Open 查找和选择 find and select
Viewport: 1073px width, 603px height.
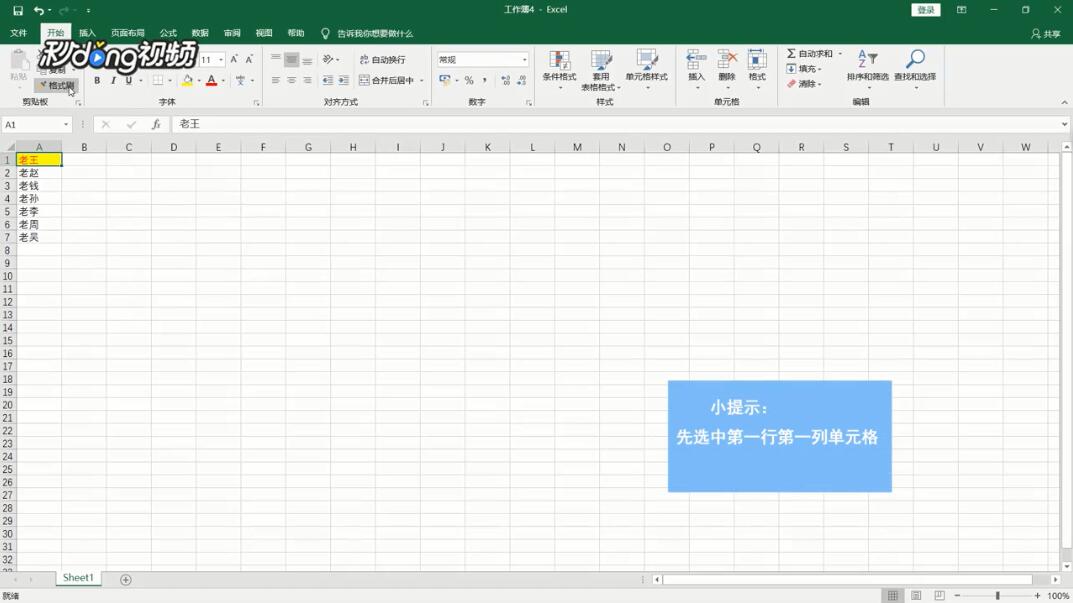(915, 68)
